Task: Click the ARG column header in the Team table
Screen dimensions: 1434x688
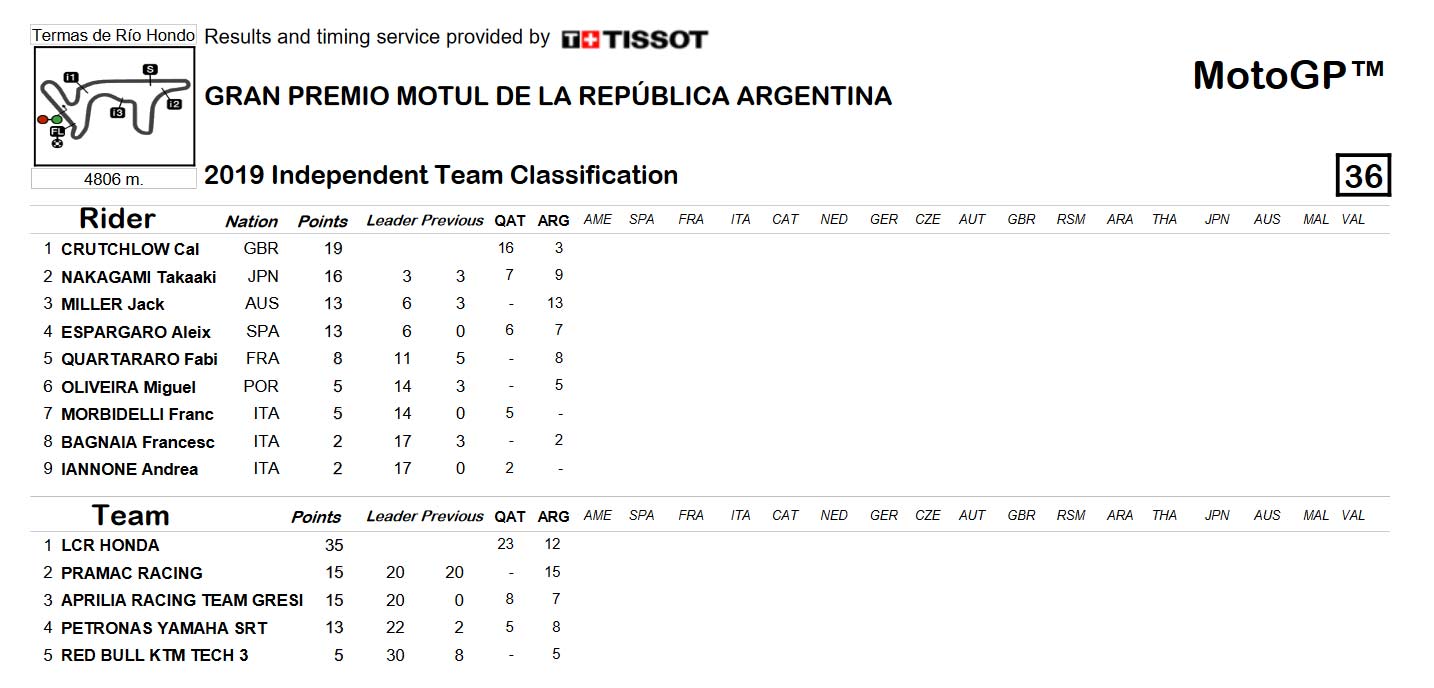Action: click(x=553, y=516)
